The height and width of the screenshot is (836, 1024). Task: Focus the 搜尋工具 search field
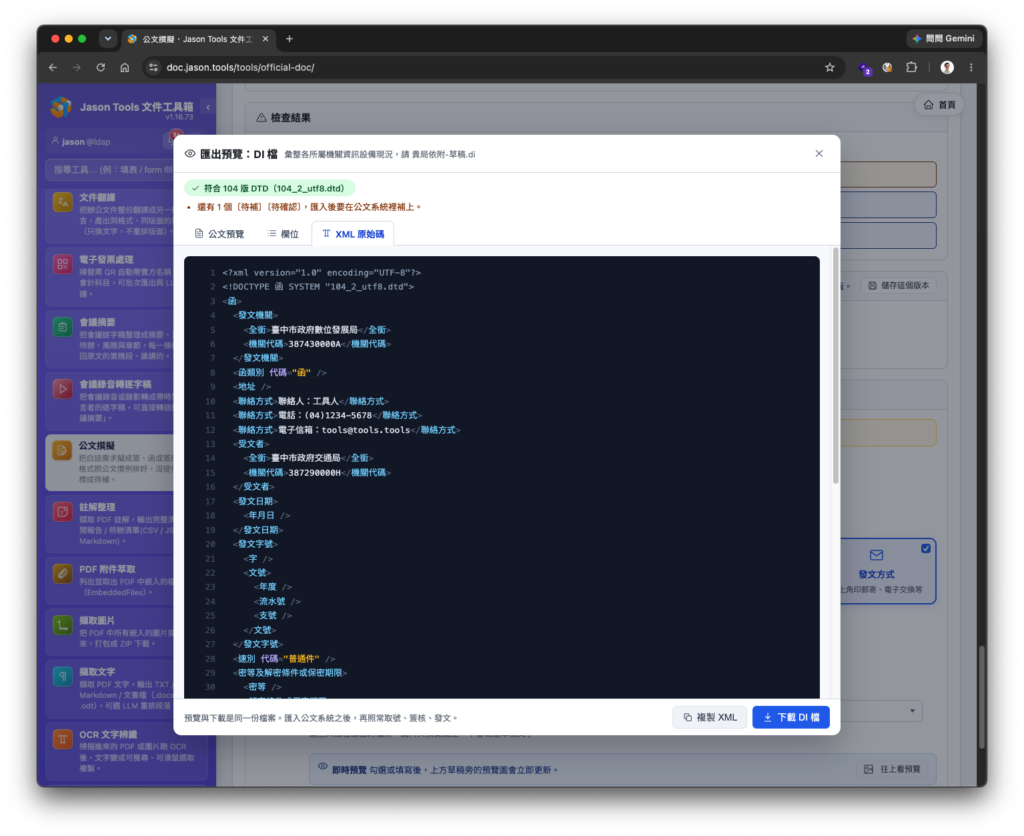(x=110, y=170)
